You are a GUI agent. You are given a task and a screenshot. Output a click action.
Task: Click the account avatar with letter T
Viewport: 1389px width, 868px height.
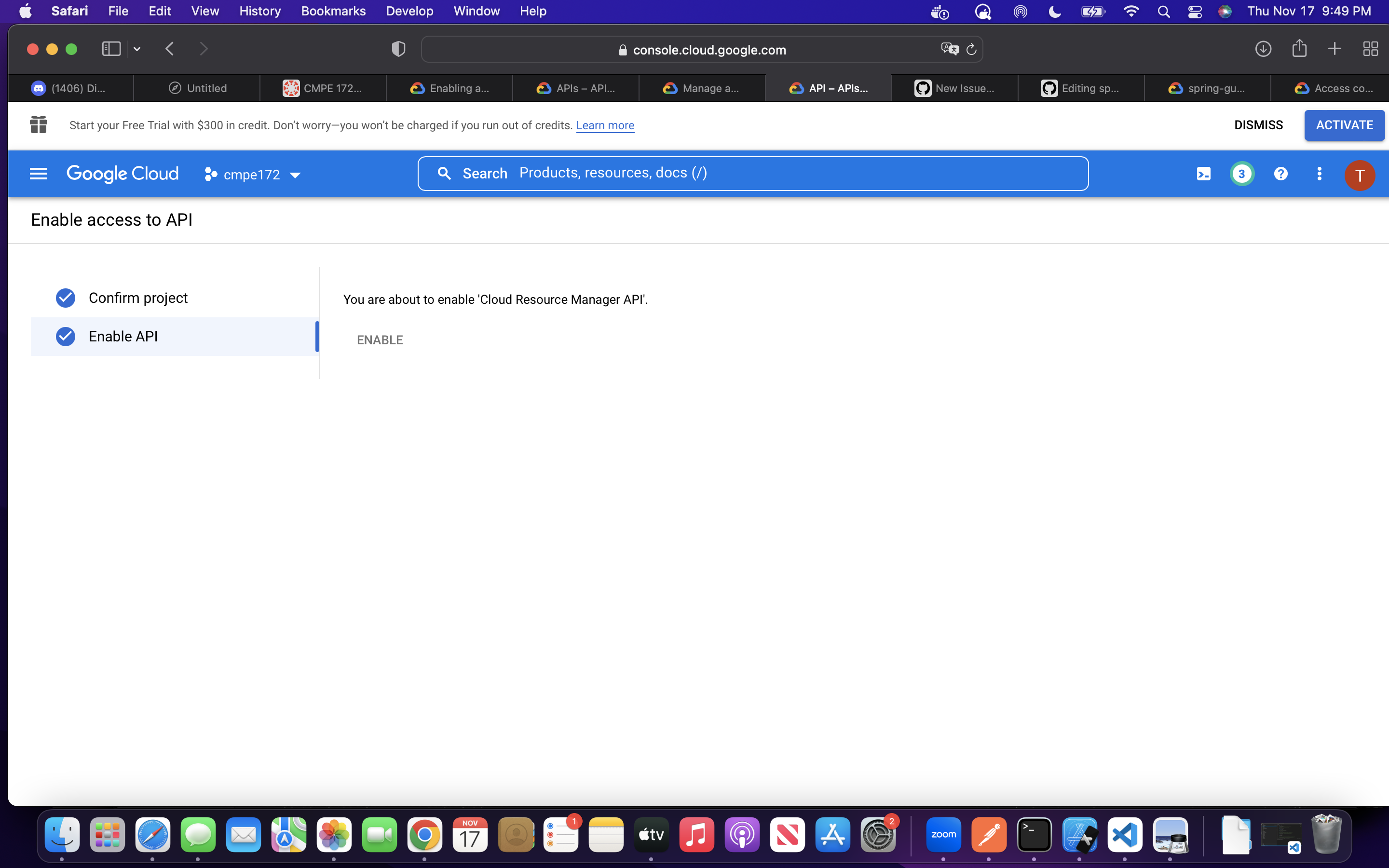pyautogui.click(x=1359, y=175)
